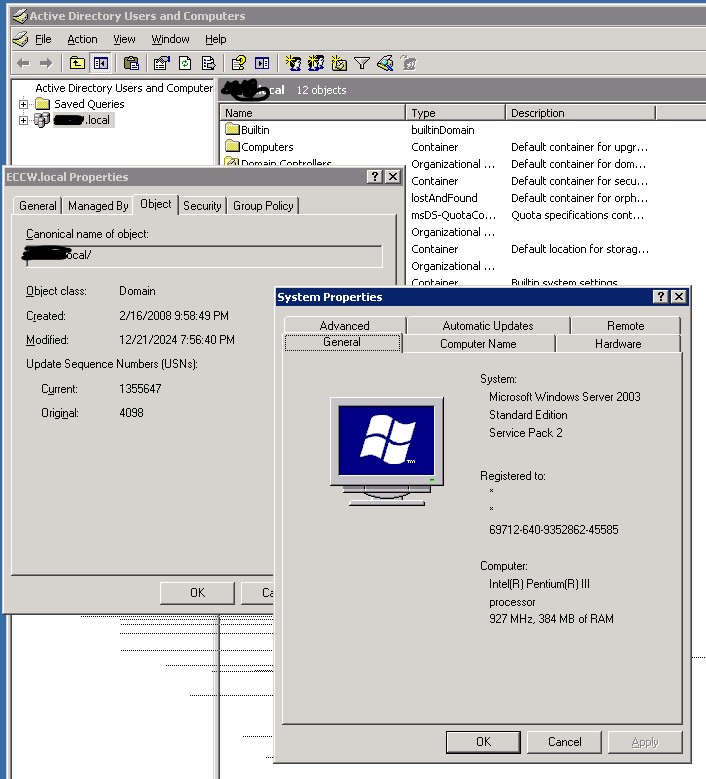
Task: Switch to the Computer Name tab
Action: (x=478, y=344)
